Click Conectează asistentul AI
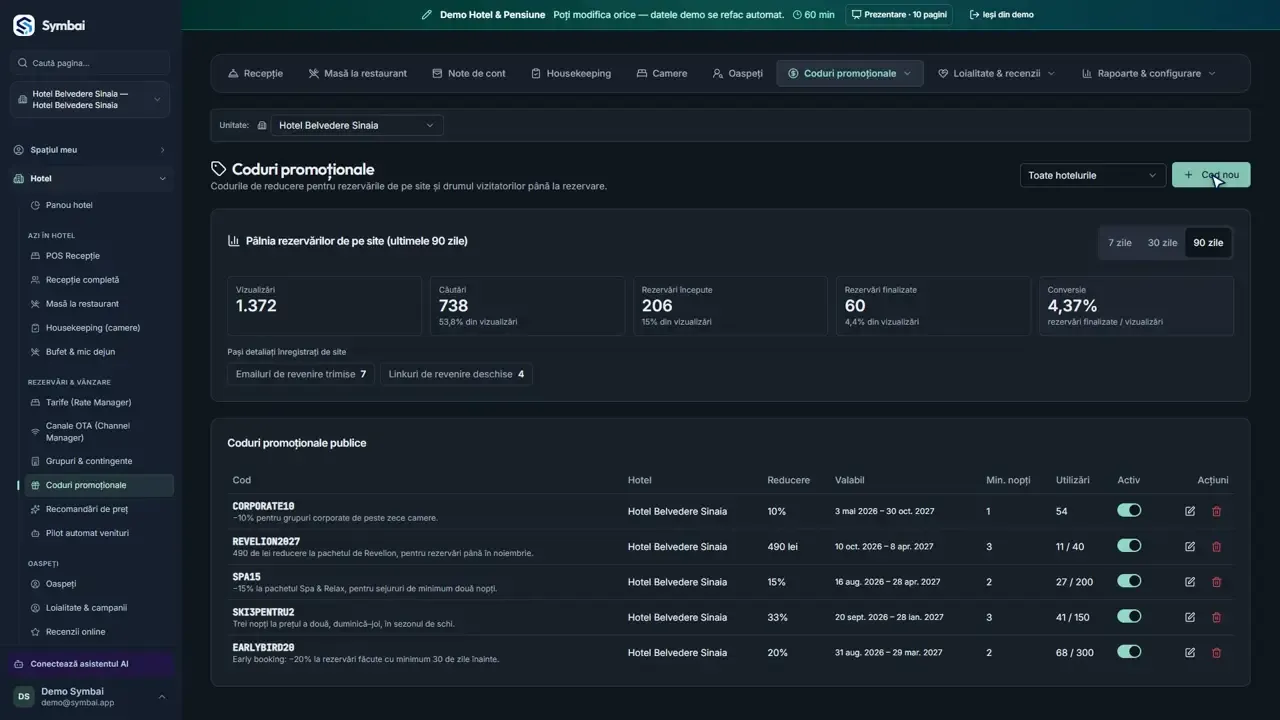 point(91,664)
